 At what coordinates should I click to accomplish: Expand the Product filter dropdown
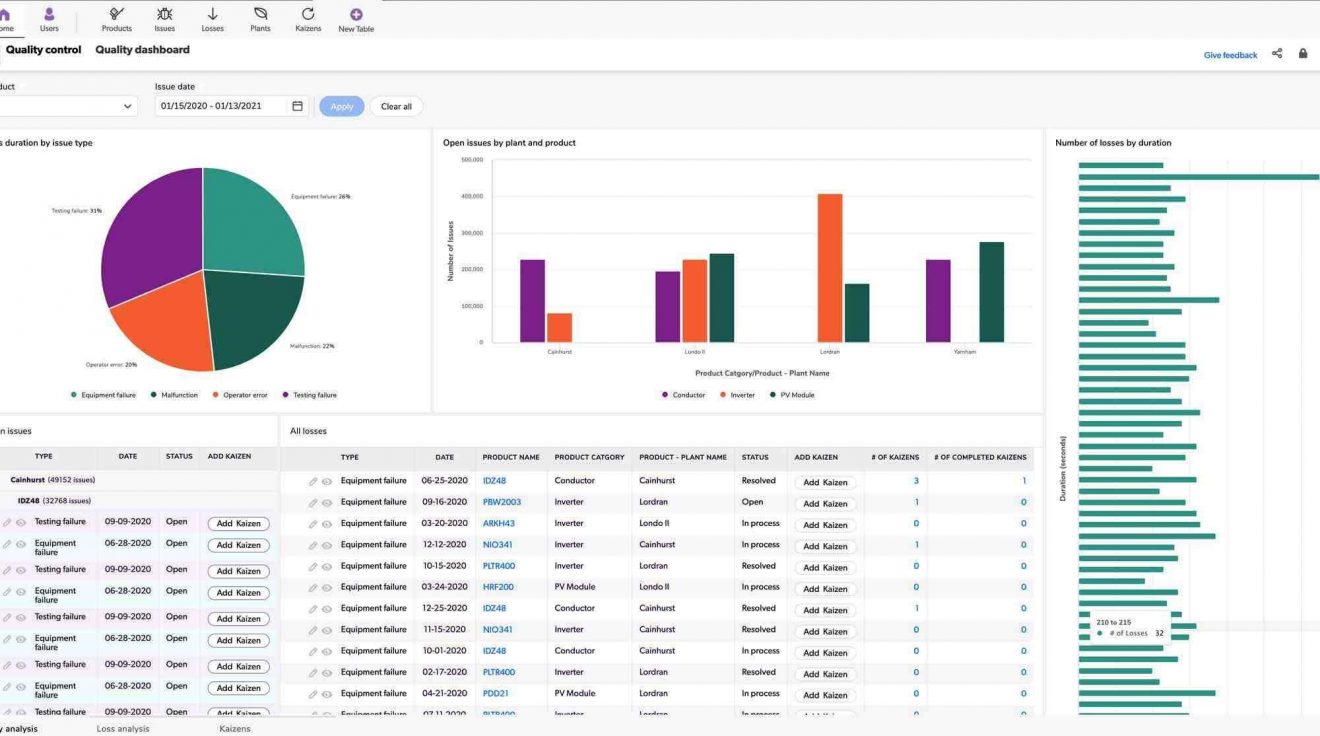128,106
